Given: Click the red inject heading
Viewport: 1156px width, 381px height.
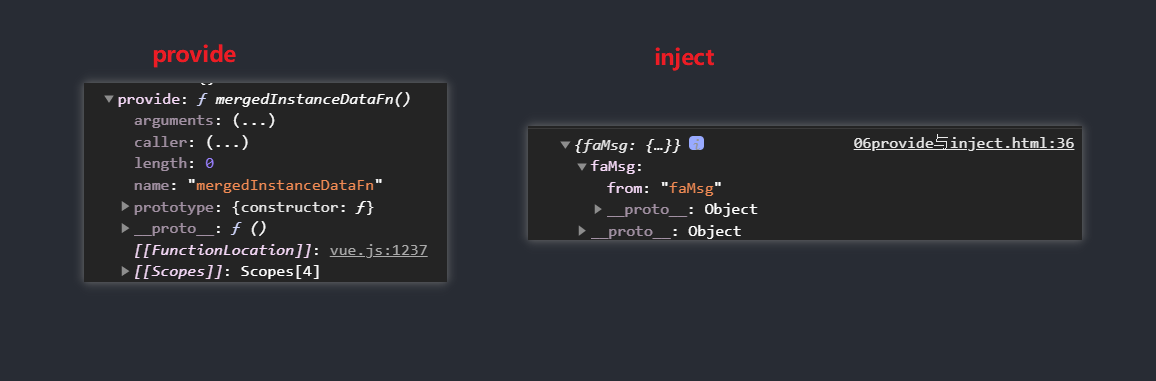Looking at the screenshot, I should [684, 57].
